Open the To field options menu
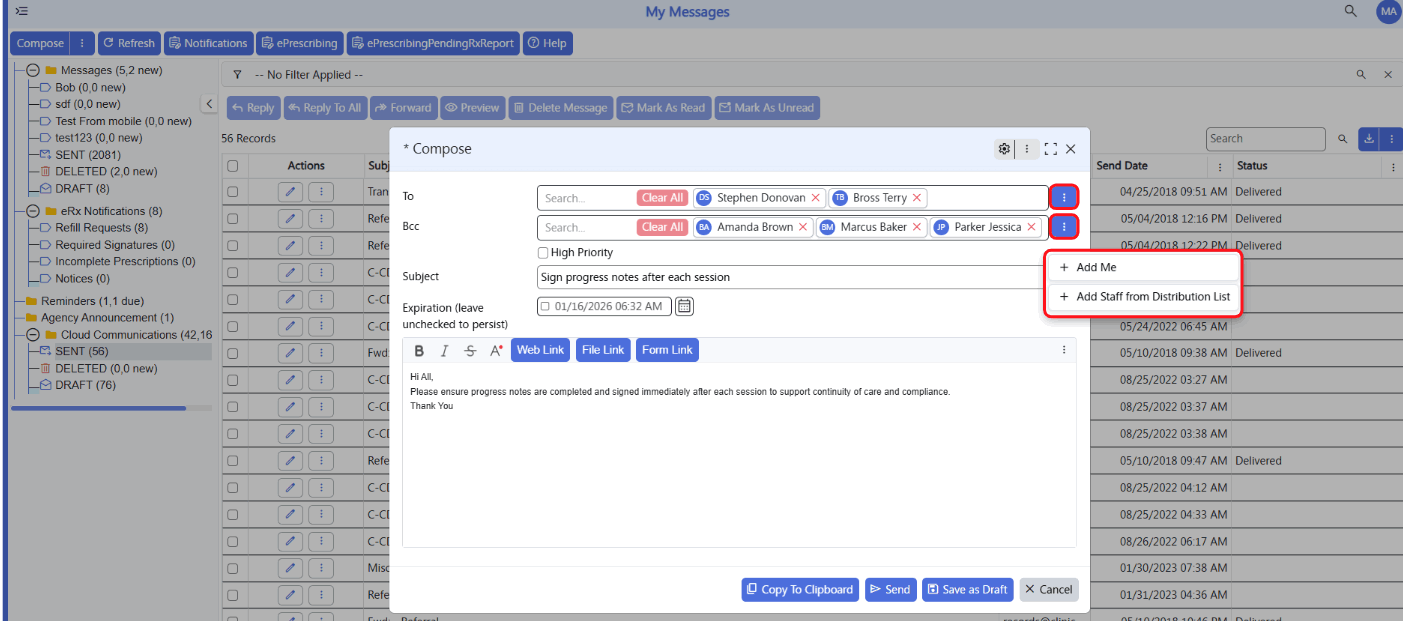This screenshot has height=621, width=1403. click(x=1064, y=198)
